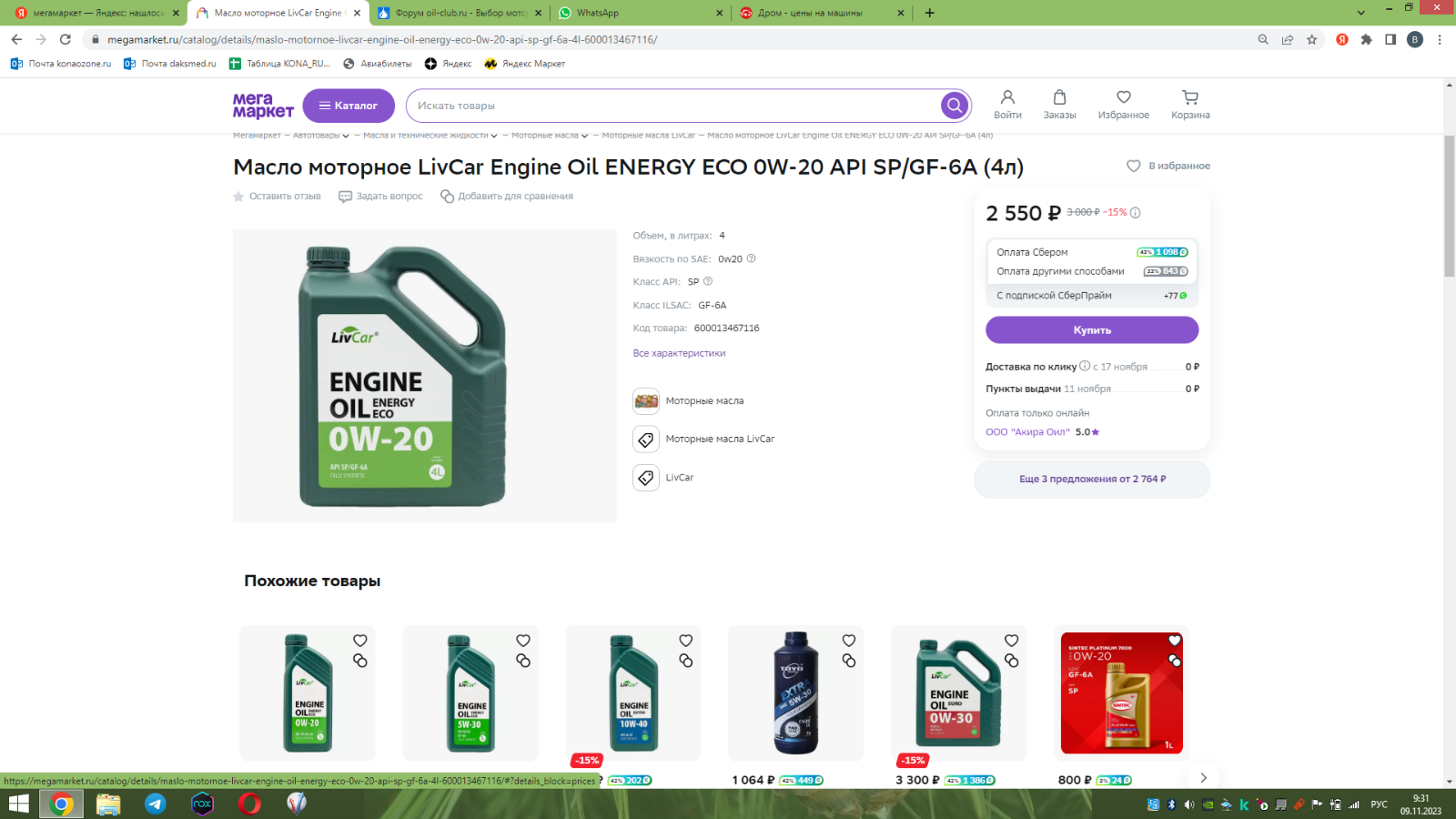The height and width of the screenshot is (819, 1456).
Task: Switch the РУС keyboard language indicator
Action: coord(1380,804)
